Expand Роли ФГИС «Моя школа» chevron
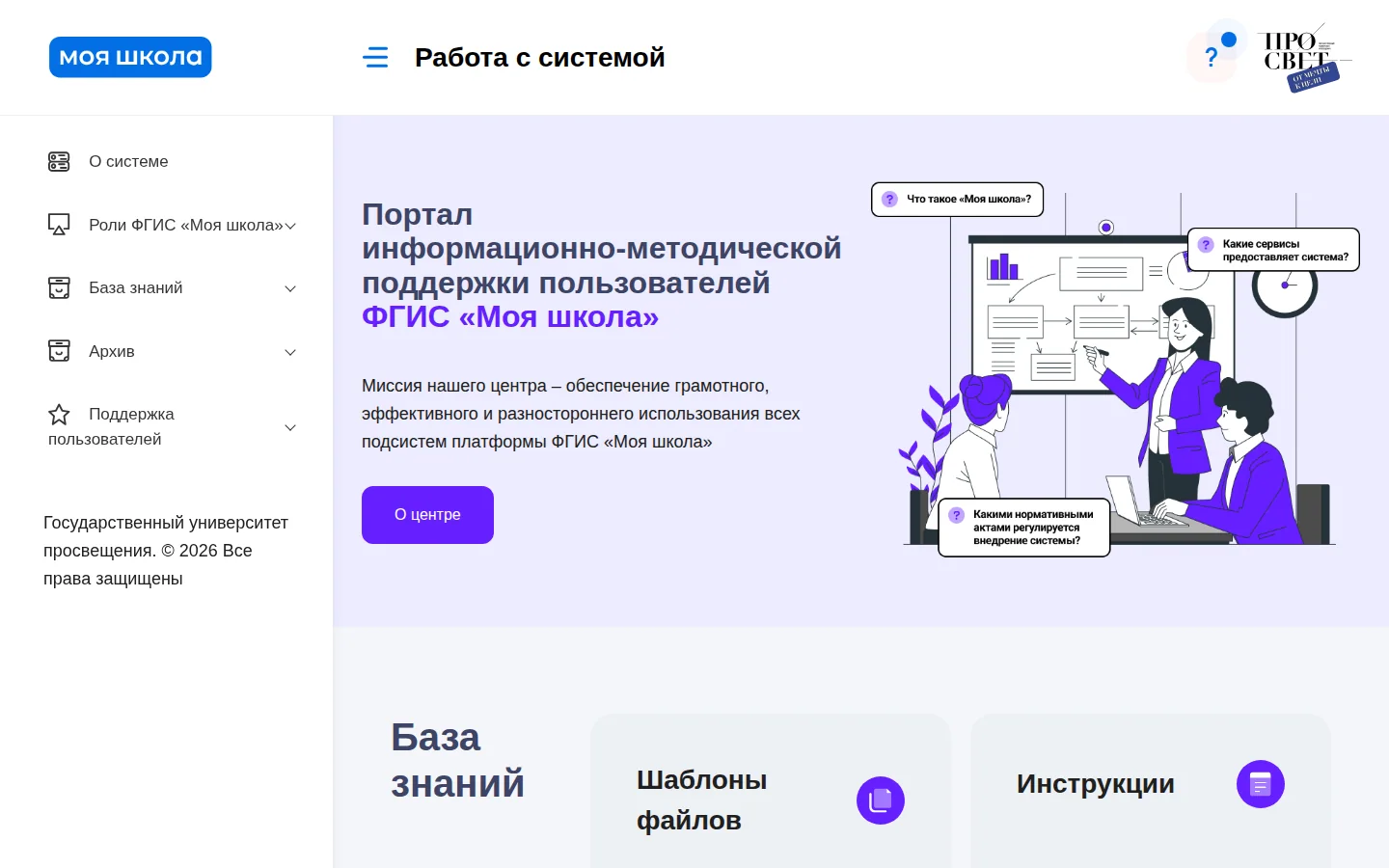This screenshot has height=868, width=1389. 290,226
